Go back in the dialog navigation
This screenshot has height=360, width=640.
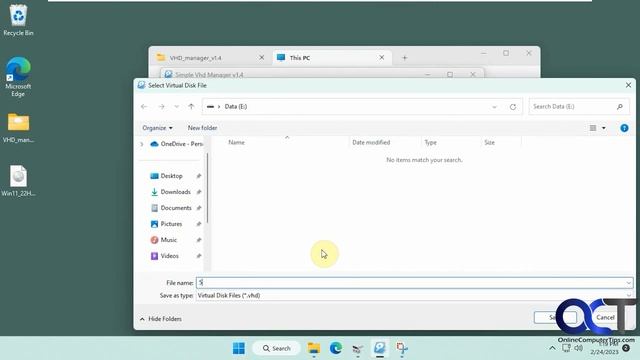point(144,107)
